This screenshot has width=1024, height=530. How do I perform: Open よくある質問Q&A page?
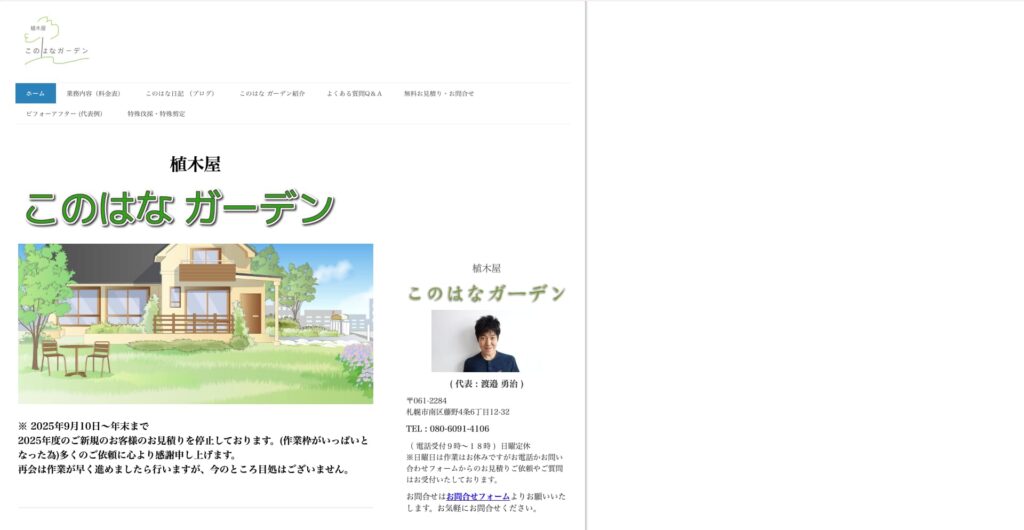tap(354, 93)
